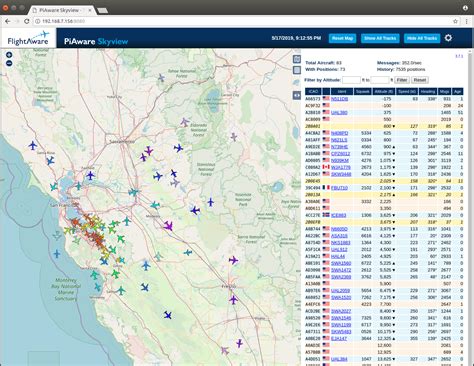Click the '5/17/2019, 9:12:55 PM' timestamp
The height and width of the screenshot is (366, 474).
(296, 38)
